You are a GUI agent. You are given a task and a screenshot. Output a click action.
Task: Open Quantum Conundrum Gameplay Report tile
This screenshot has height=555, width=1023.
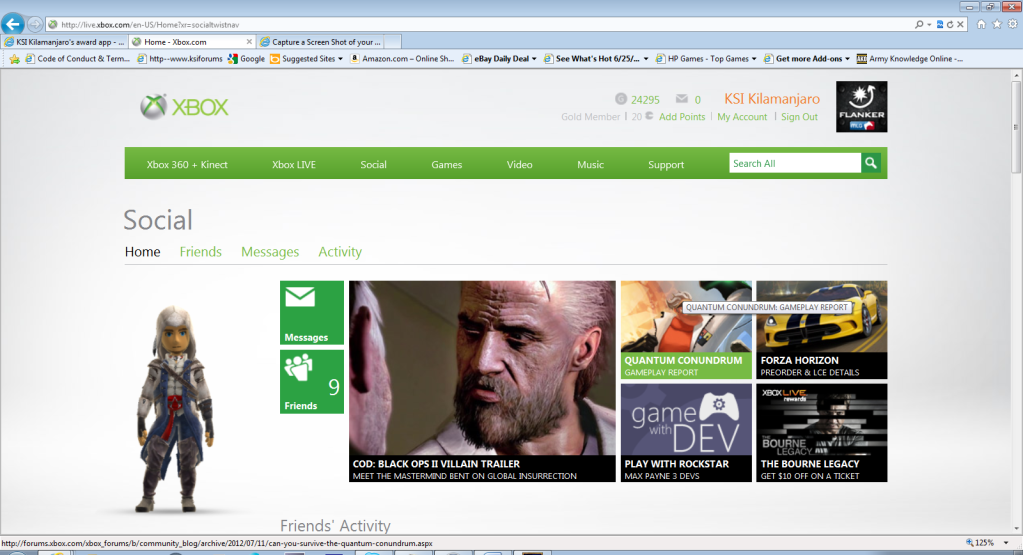686,330
